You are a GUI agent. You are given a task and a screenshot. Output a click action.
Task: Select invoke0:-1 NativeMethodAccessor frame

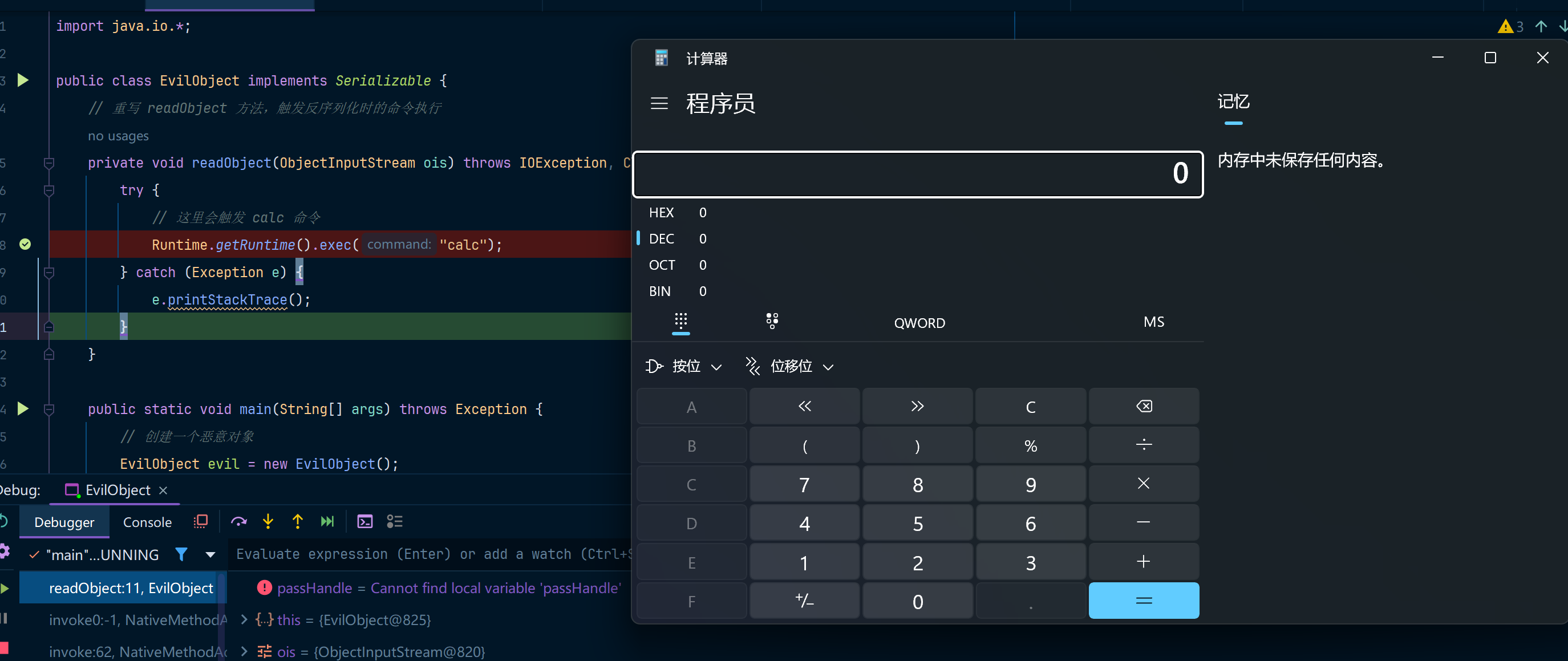[x=122, y=619]
